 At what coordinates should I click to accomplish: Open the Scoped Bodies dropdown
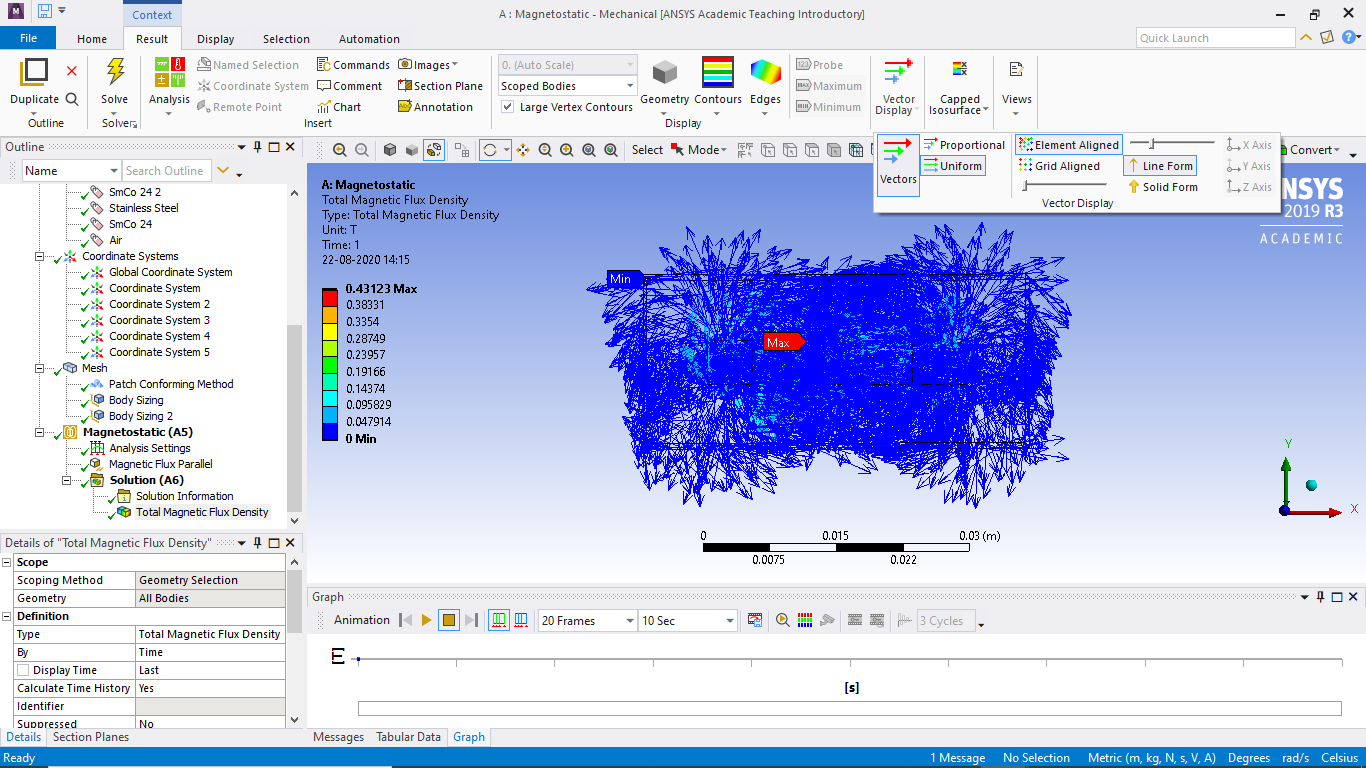coord(567,86)
